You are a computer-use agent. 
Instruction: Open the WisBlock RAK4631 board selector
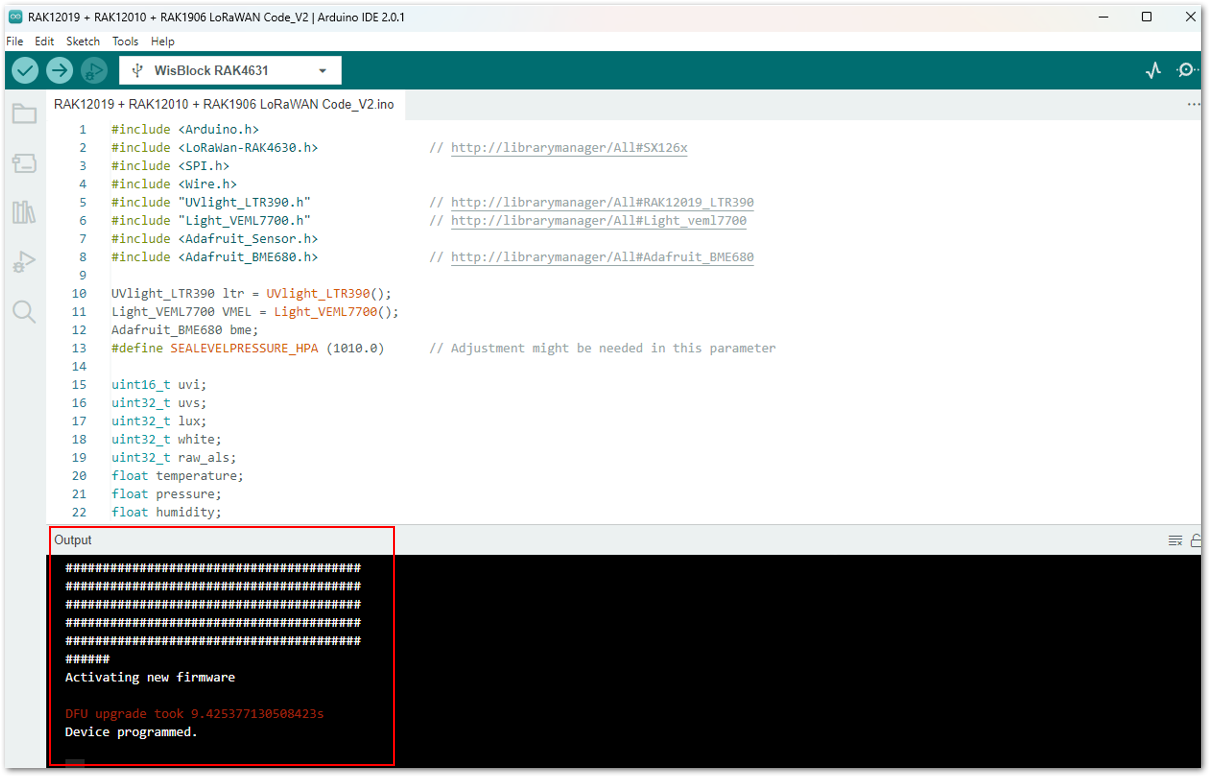point(230,70)
